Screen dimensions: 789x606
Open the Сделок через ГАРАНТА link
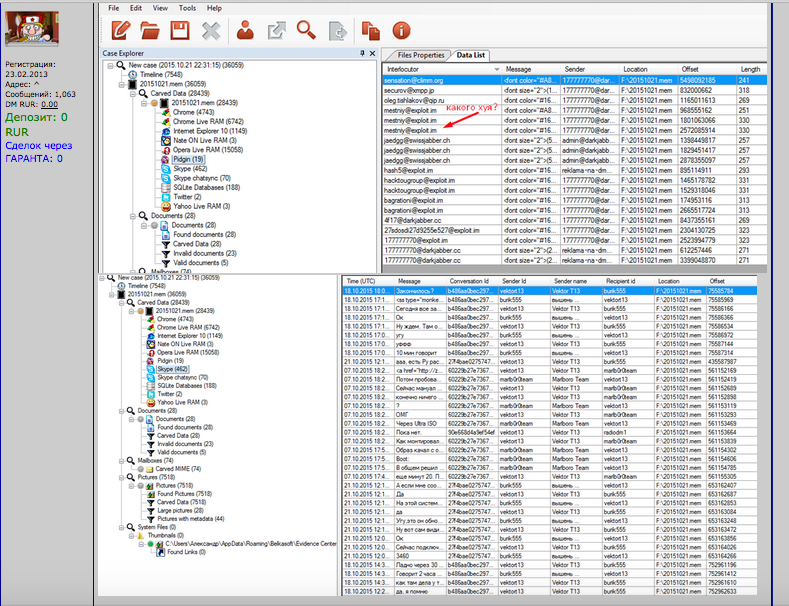pyautogui.click(x=39, y=152)
